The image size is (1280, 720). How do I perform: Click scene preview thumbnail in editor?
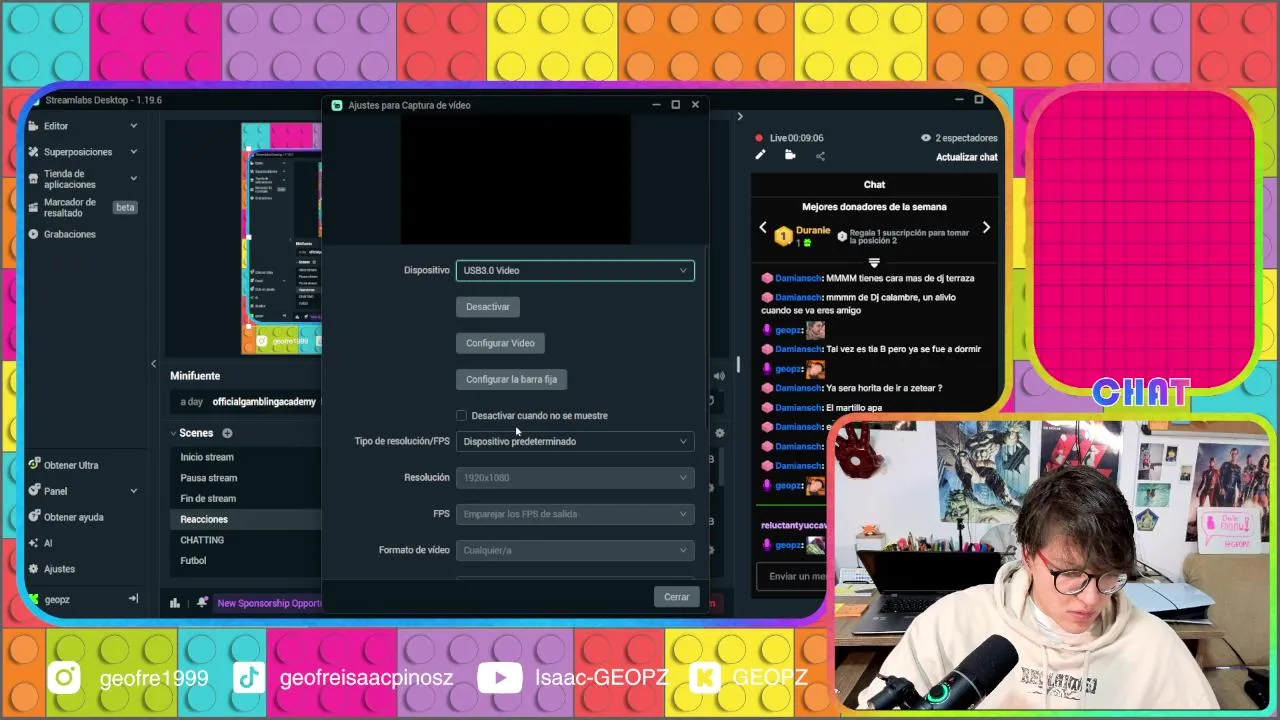281,238
